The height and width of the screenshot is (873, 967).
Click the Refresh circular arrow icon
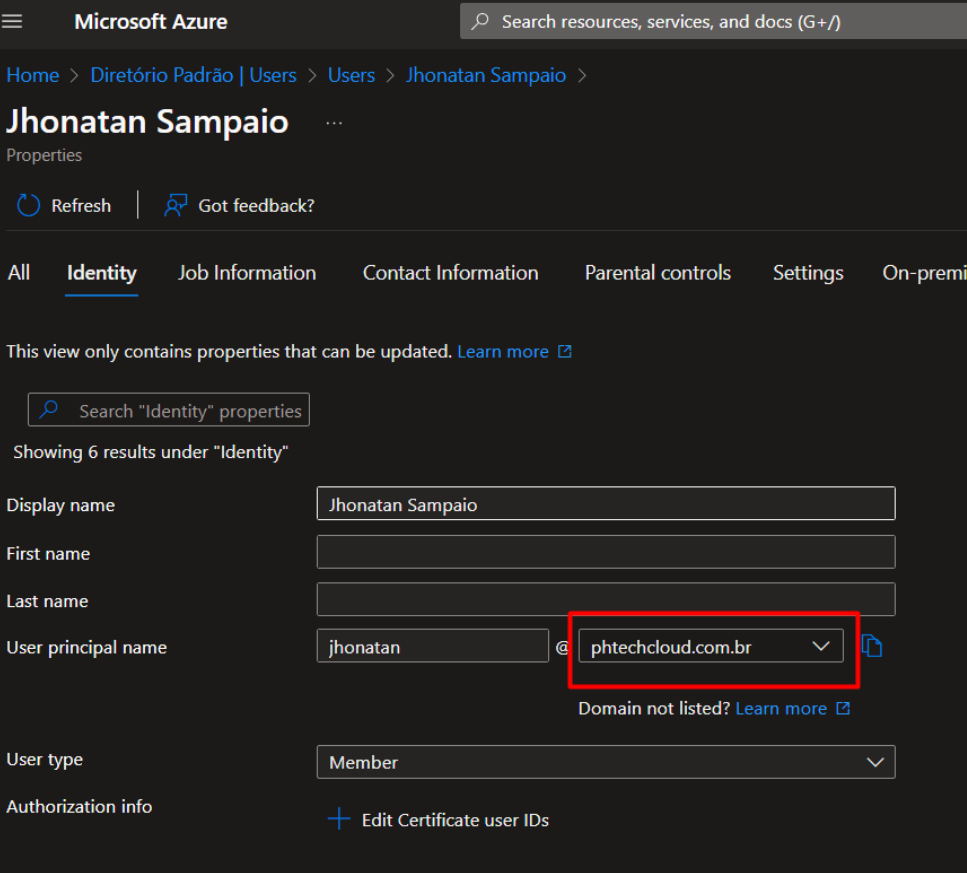click(x=28, y=205)
